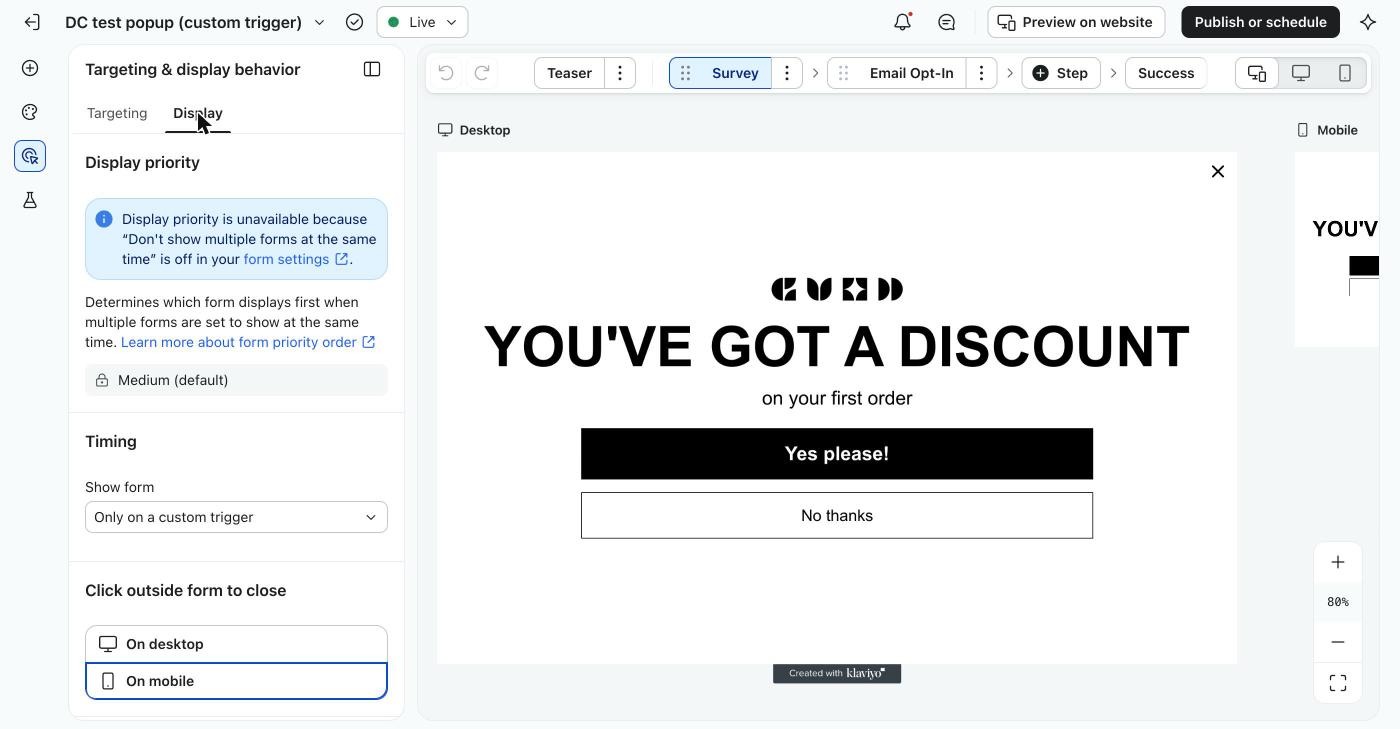Image resolution: width=1400 pixels, height=729 pixels.
Task: Click the Mobile preview thumbnail
Action: point(1337,250)
